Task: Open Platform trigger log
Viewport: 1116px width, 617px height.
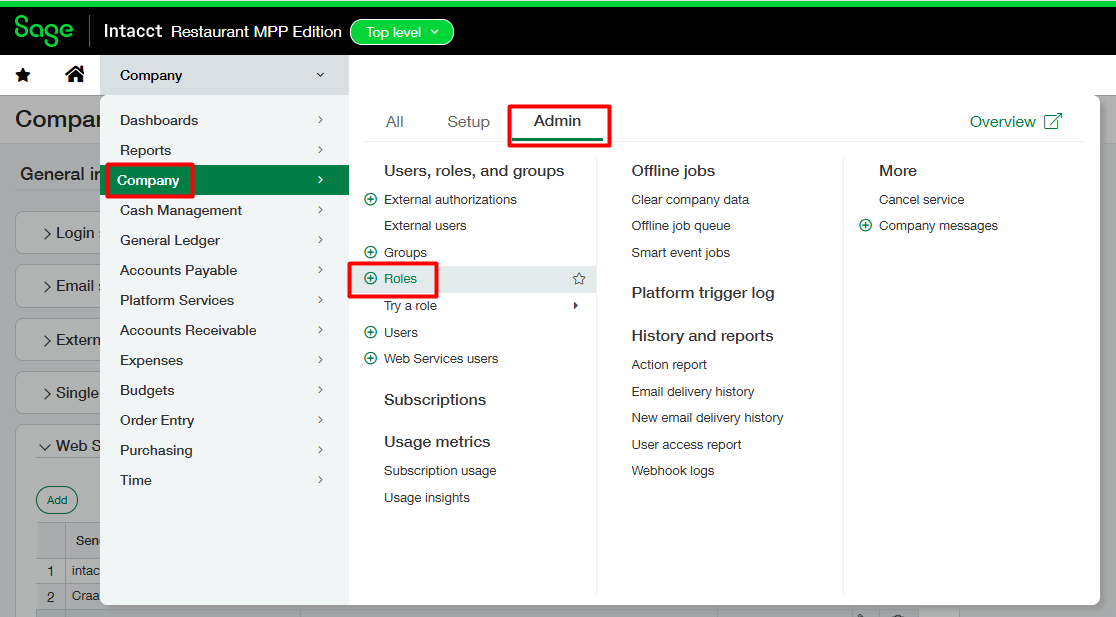Action: (702, 292)
